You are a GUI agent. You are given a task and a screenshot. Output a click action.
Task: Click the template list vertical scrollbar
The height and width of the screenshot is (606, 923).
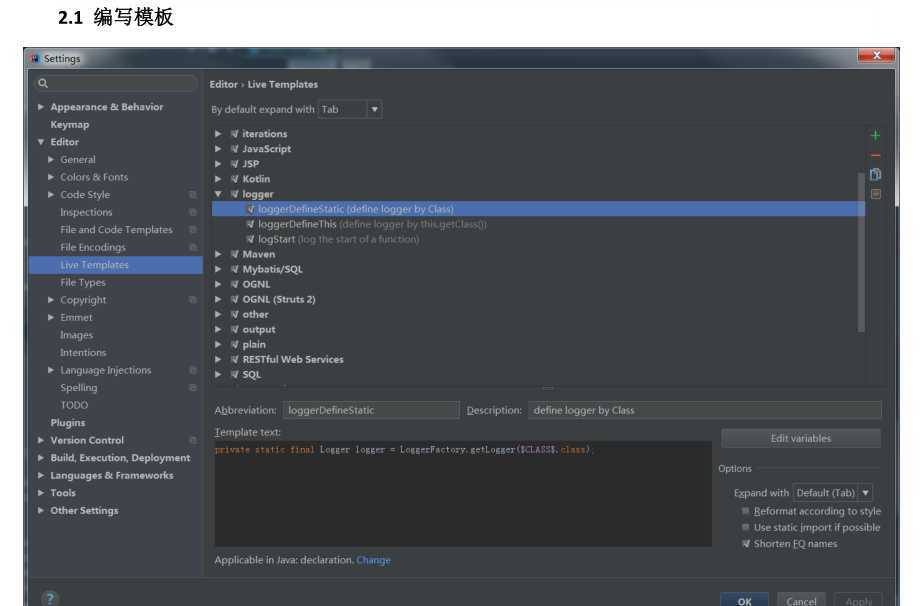(x=861, y=252)
